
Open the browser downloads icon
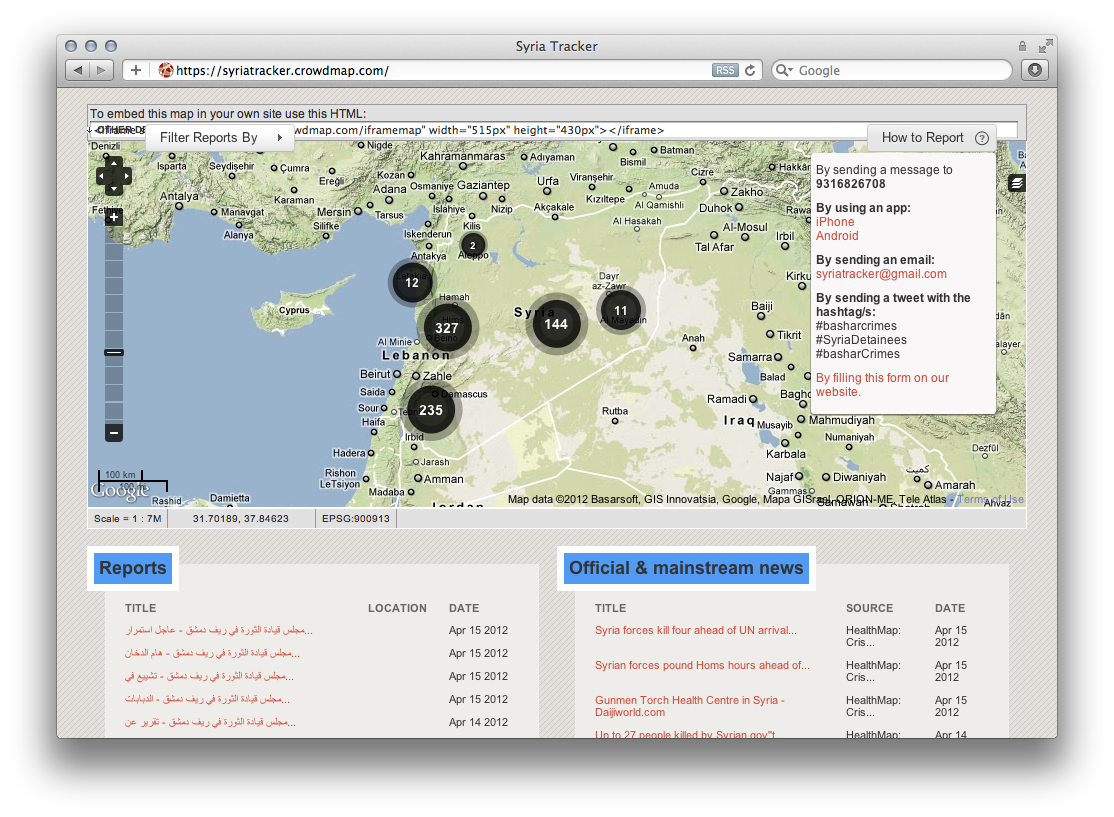click(x=1034, y=70)
